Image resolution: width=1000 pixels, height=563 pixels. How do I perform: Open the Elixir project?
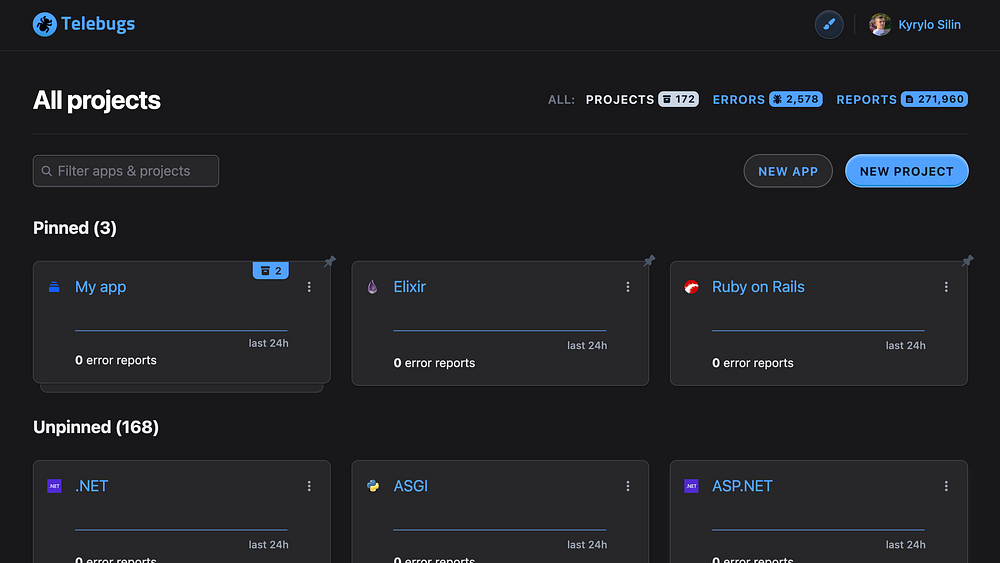pos(409,287)
